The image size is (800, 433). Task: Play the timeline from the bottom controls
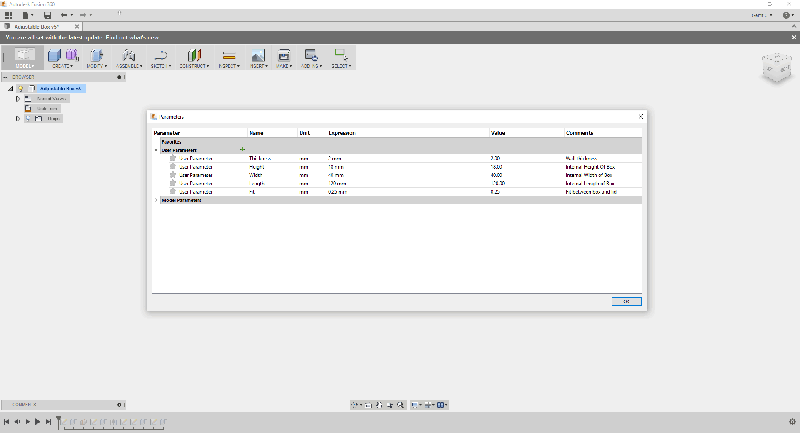click(x=29, y=422)
